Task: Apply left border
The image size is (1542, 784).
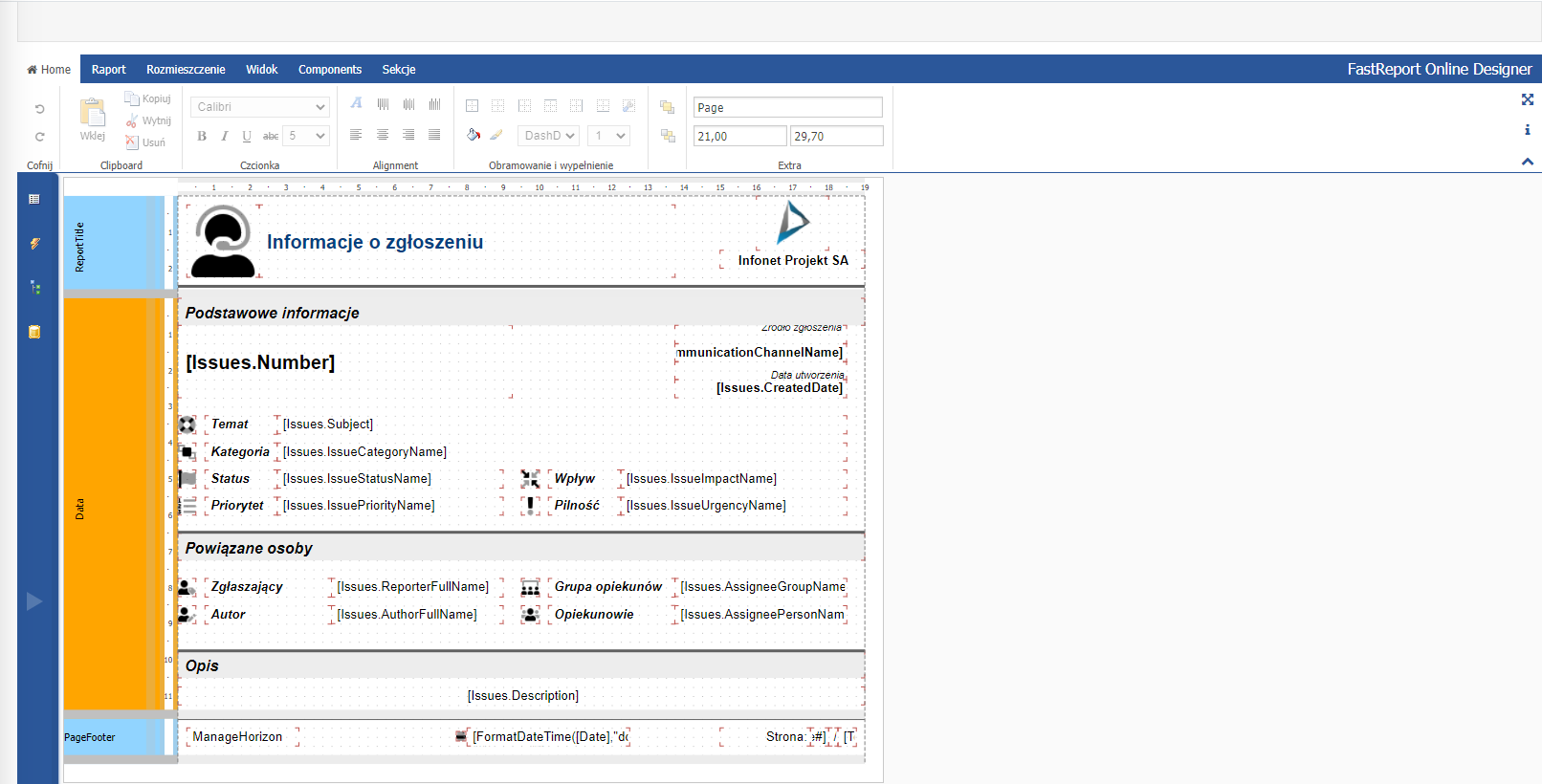Action: [524, 105]
